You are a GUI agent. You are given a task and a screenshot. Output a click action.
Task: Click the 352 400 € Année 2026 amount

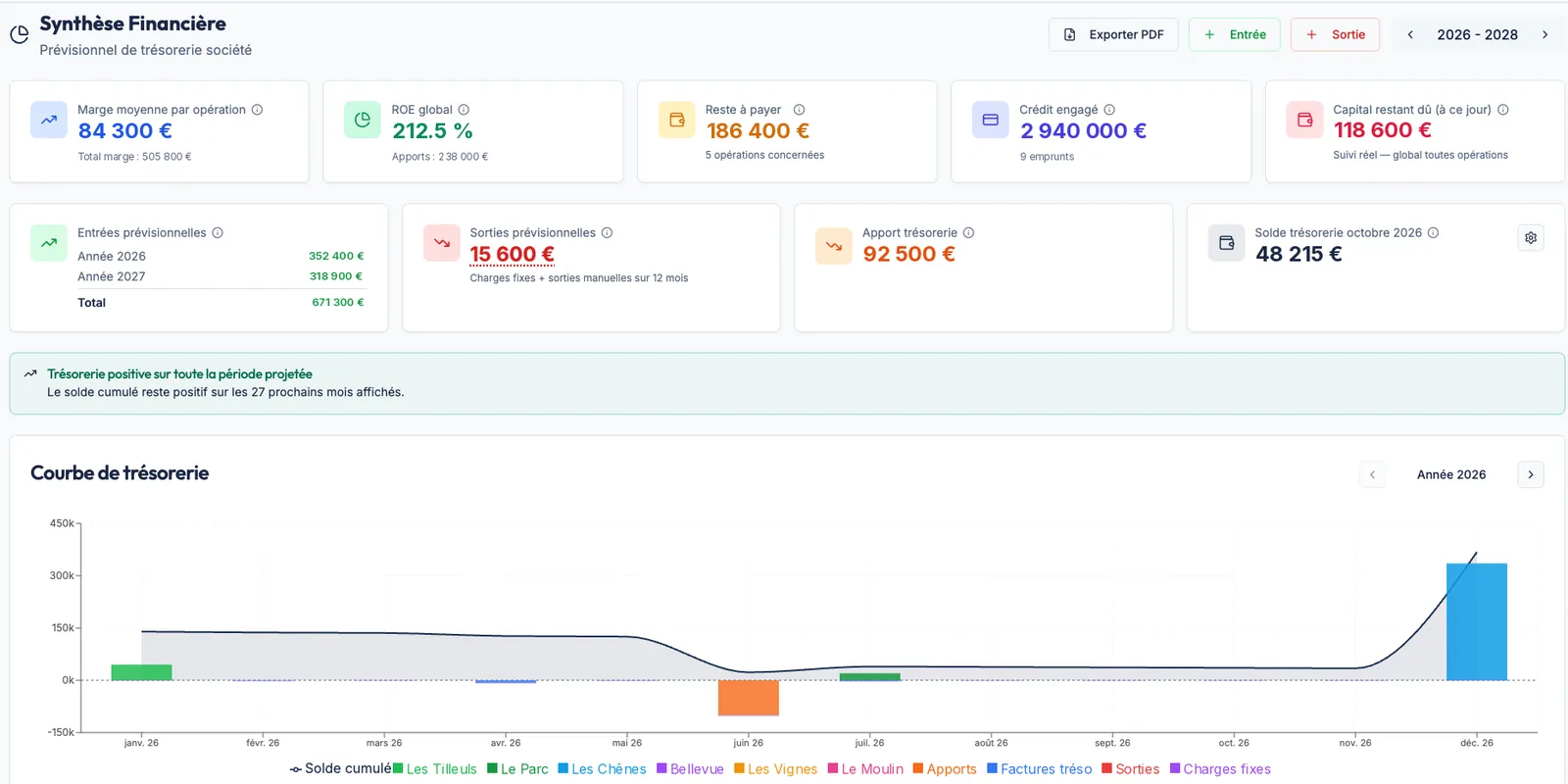point(336,256)
